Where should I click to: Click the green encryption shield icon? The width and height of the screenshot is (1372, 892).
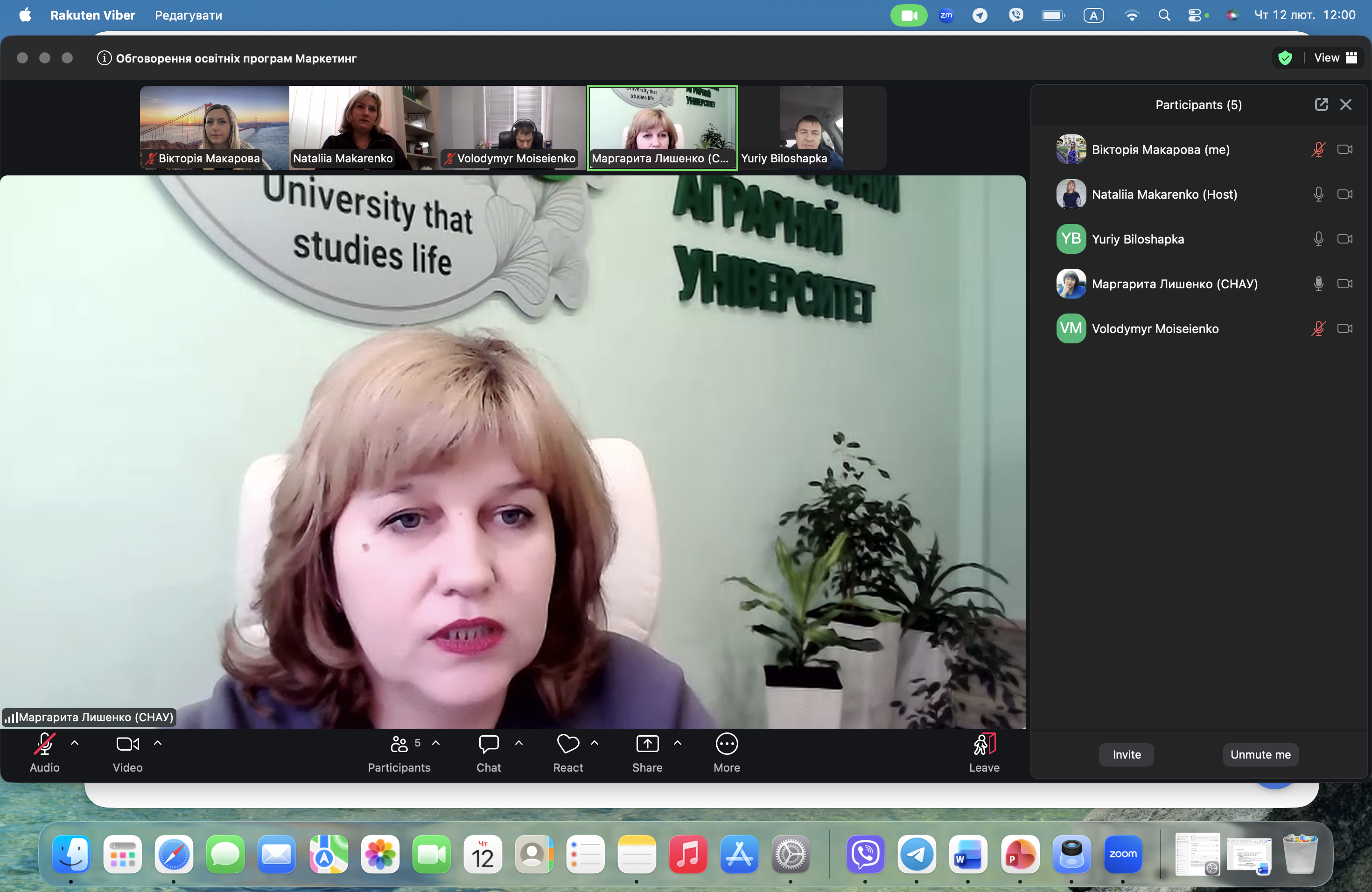(1285, 58)
